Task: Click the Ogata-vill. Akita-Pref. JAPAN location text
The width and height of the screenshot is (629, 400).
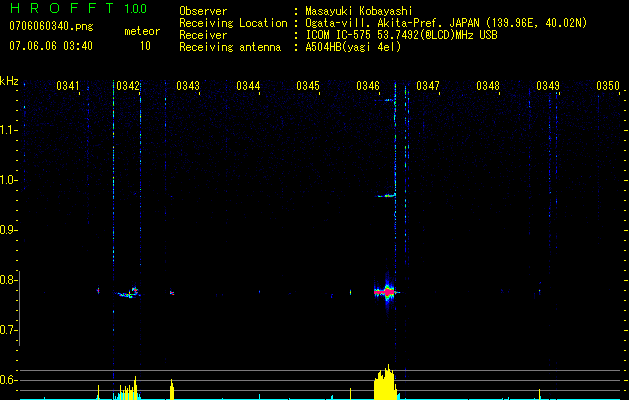Action: 446,23
